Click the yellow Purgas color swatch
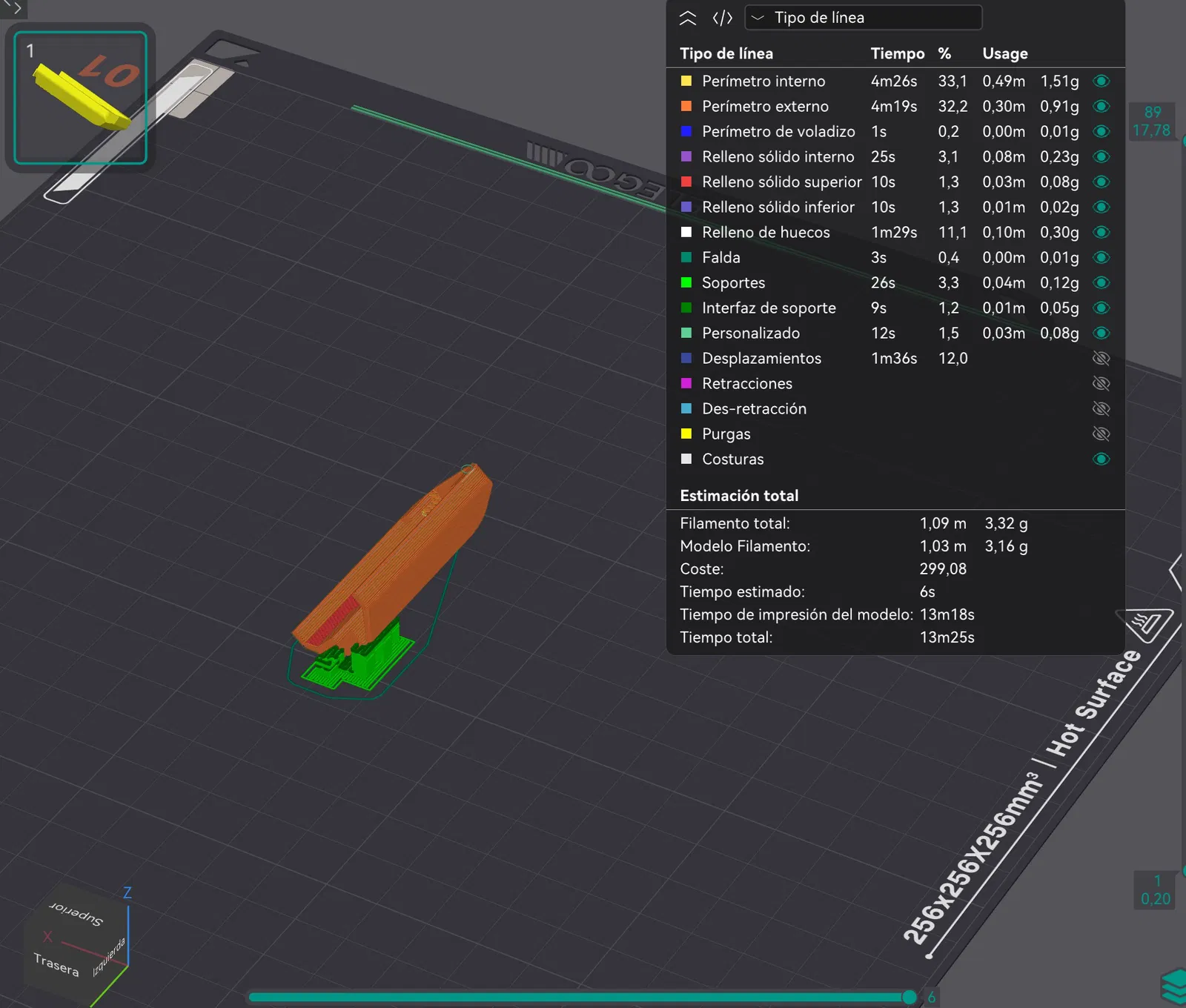Screen dimensions: 1186x1008 686,434
